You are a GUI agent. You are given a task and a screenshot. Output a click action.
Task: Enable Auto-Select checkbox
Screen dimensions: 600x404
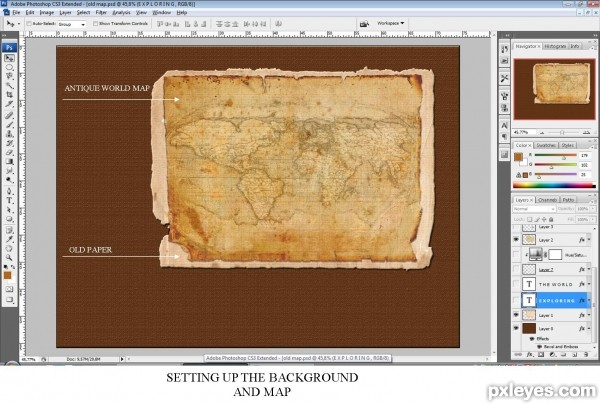29,24
